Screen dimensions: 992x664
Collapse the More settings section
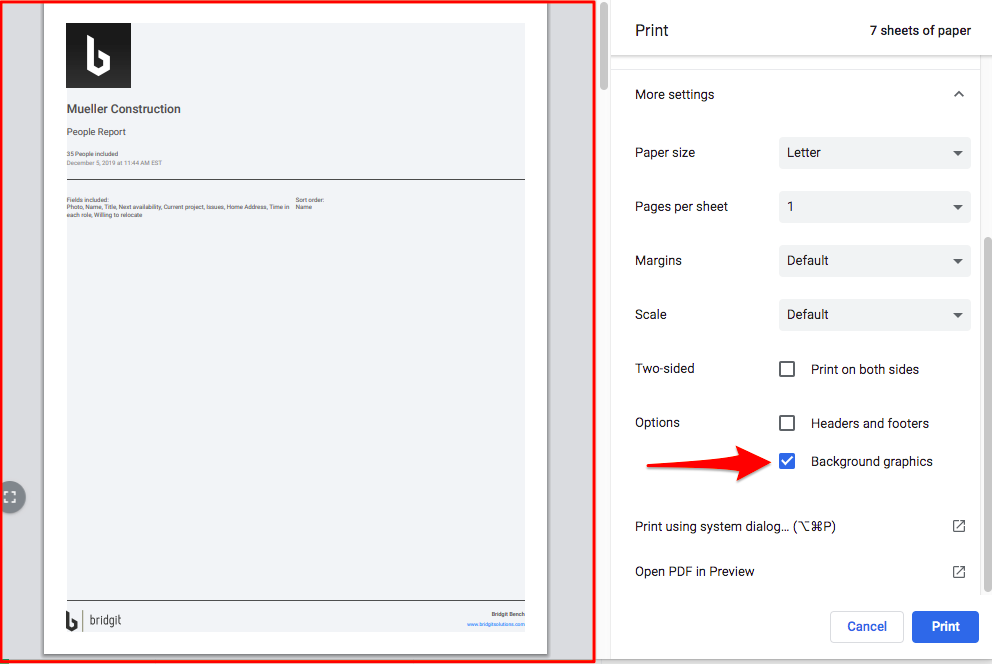pos(958,94)
